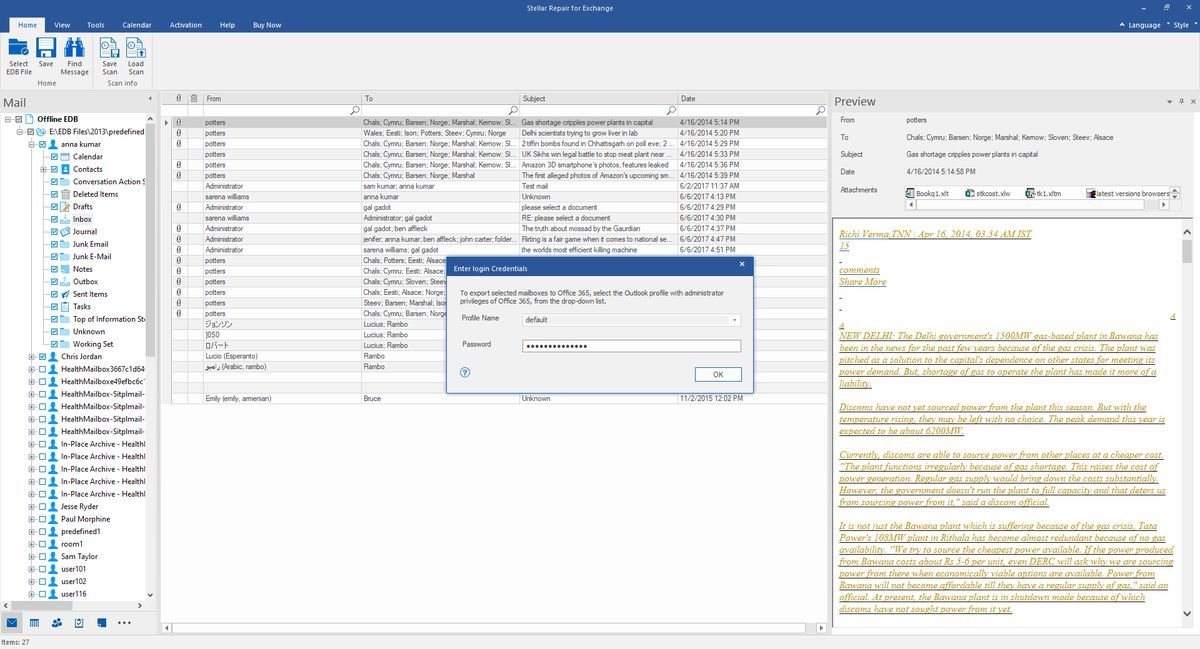Open more navigation options (three dots)
Image resolution: width=1200 pixels, height=649 pixels.
(124, 623)
